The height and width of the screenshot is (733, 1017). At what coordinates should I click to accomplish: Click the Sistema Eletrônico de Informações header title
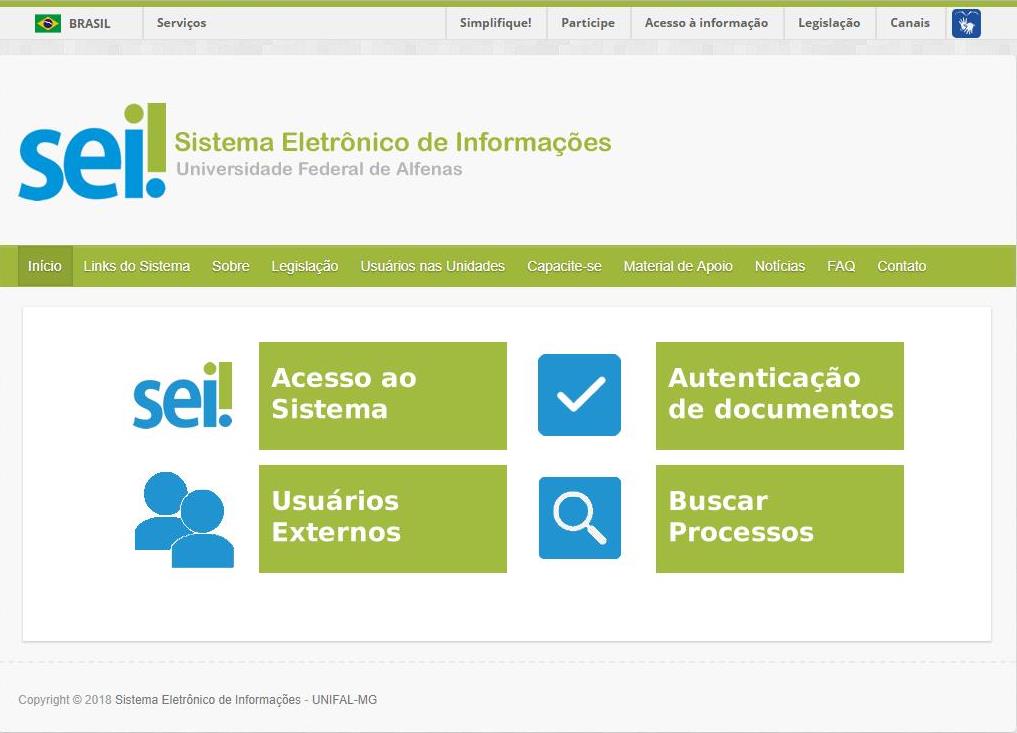(x=393, y=142)
